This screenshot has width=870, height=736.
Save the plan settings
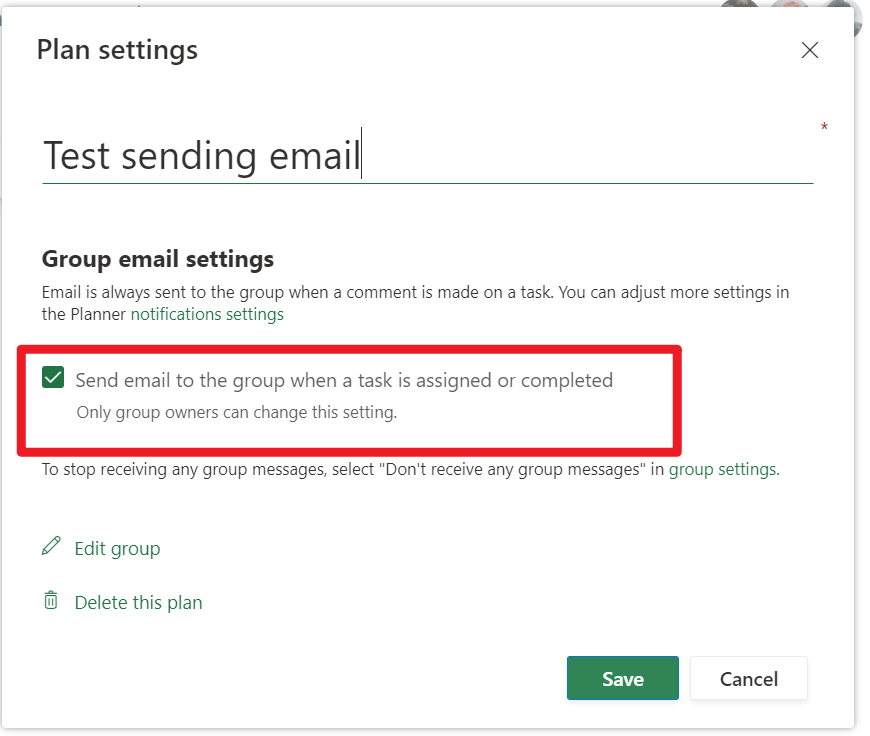(x=623, y=678)
